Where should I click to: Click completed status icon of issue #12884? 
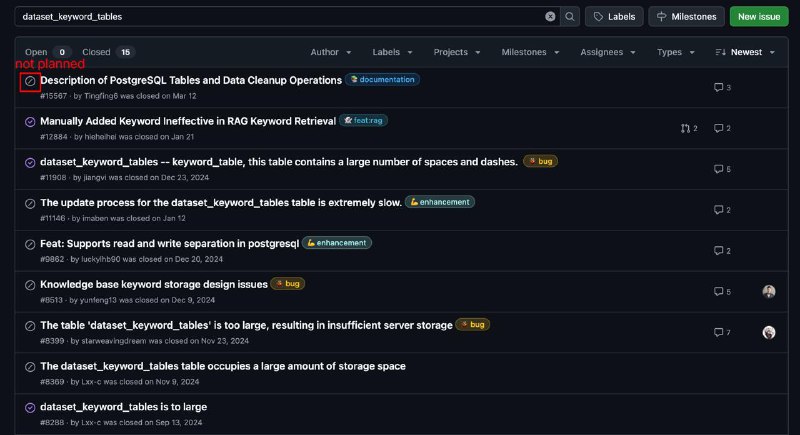pyautogui.click(x=30, y=122)
